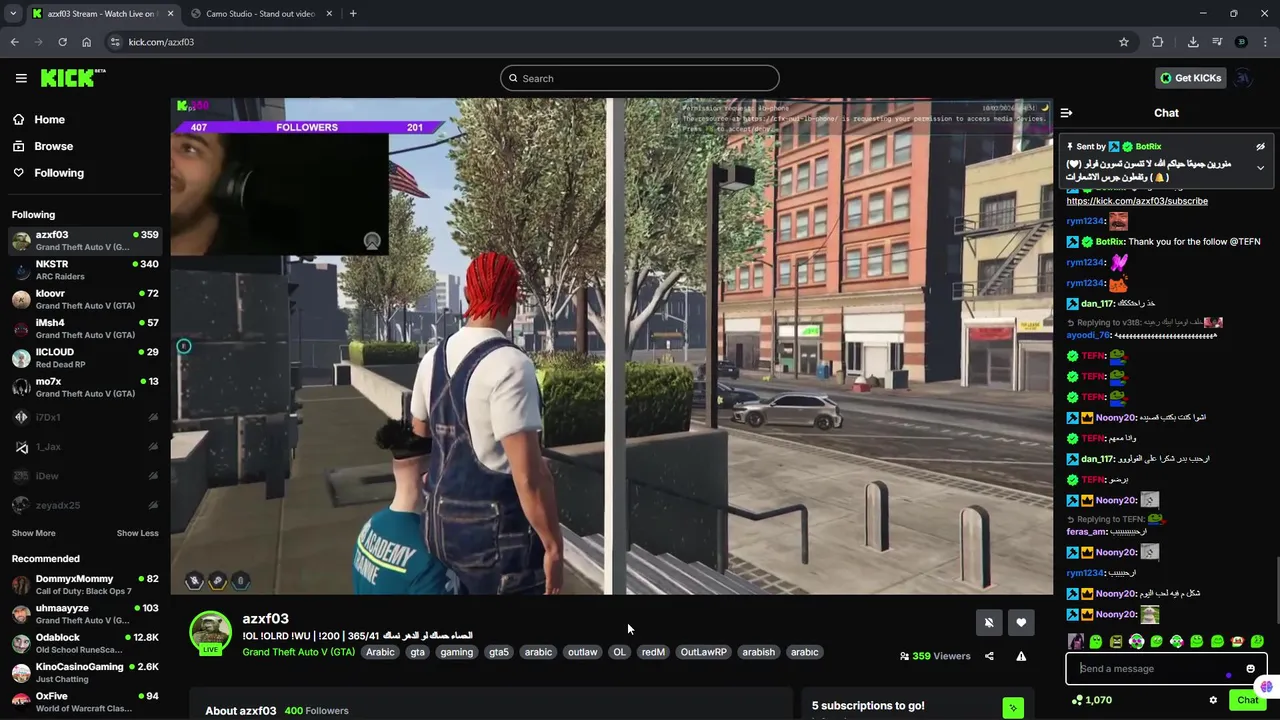Collapse following list with Show Less
Screen dimensions: 1280x720
(137, 533)
